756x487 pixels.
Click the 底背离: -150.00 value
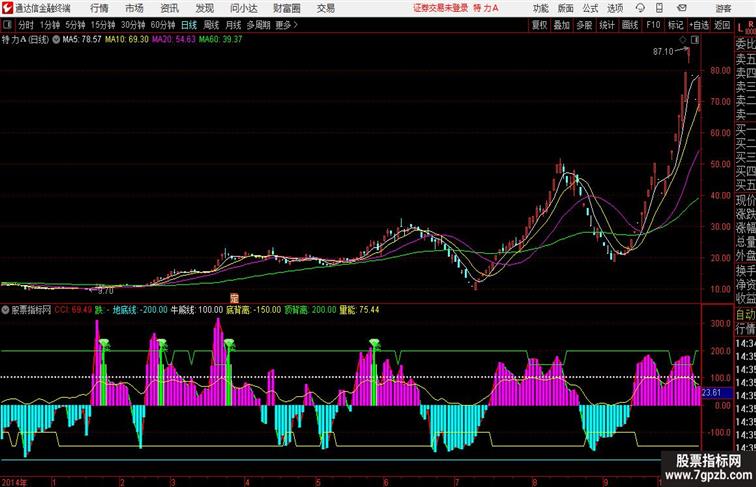[254, 310]
